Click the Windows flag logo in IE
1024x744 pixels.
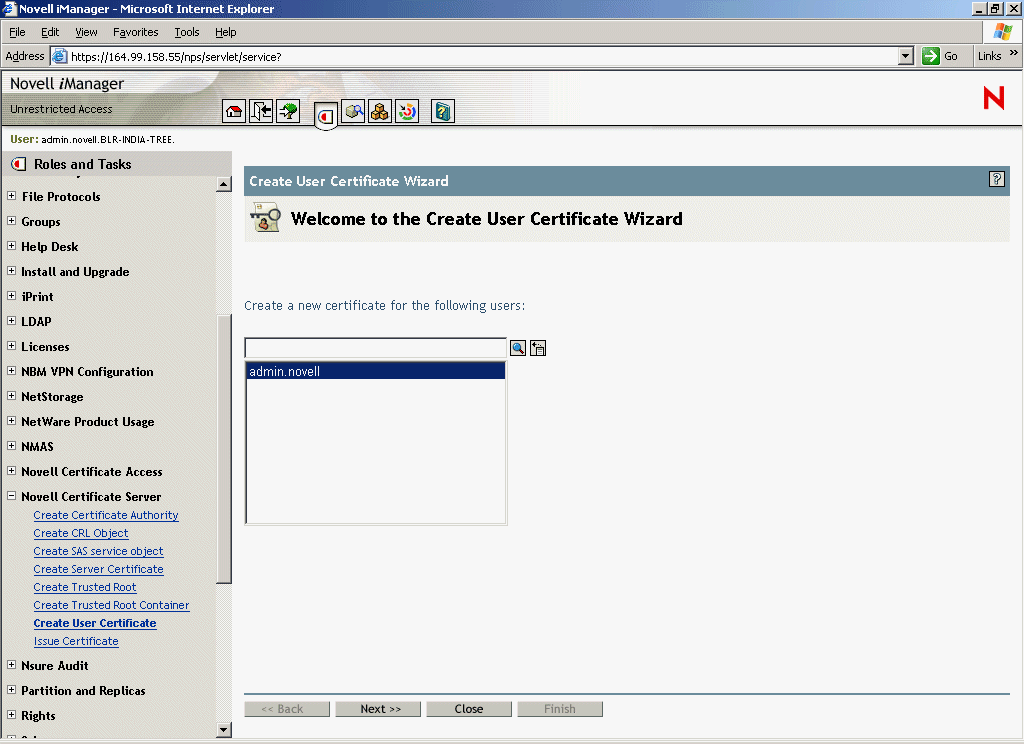click(1002, 31)
